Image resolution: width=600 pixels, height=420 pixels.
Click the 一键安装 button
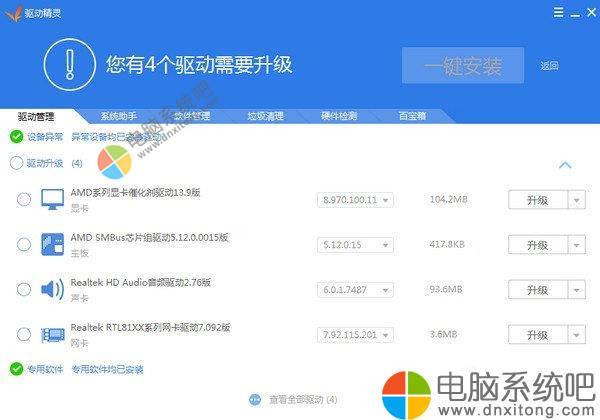coord(463,65)
